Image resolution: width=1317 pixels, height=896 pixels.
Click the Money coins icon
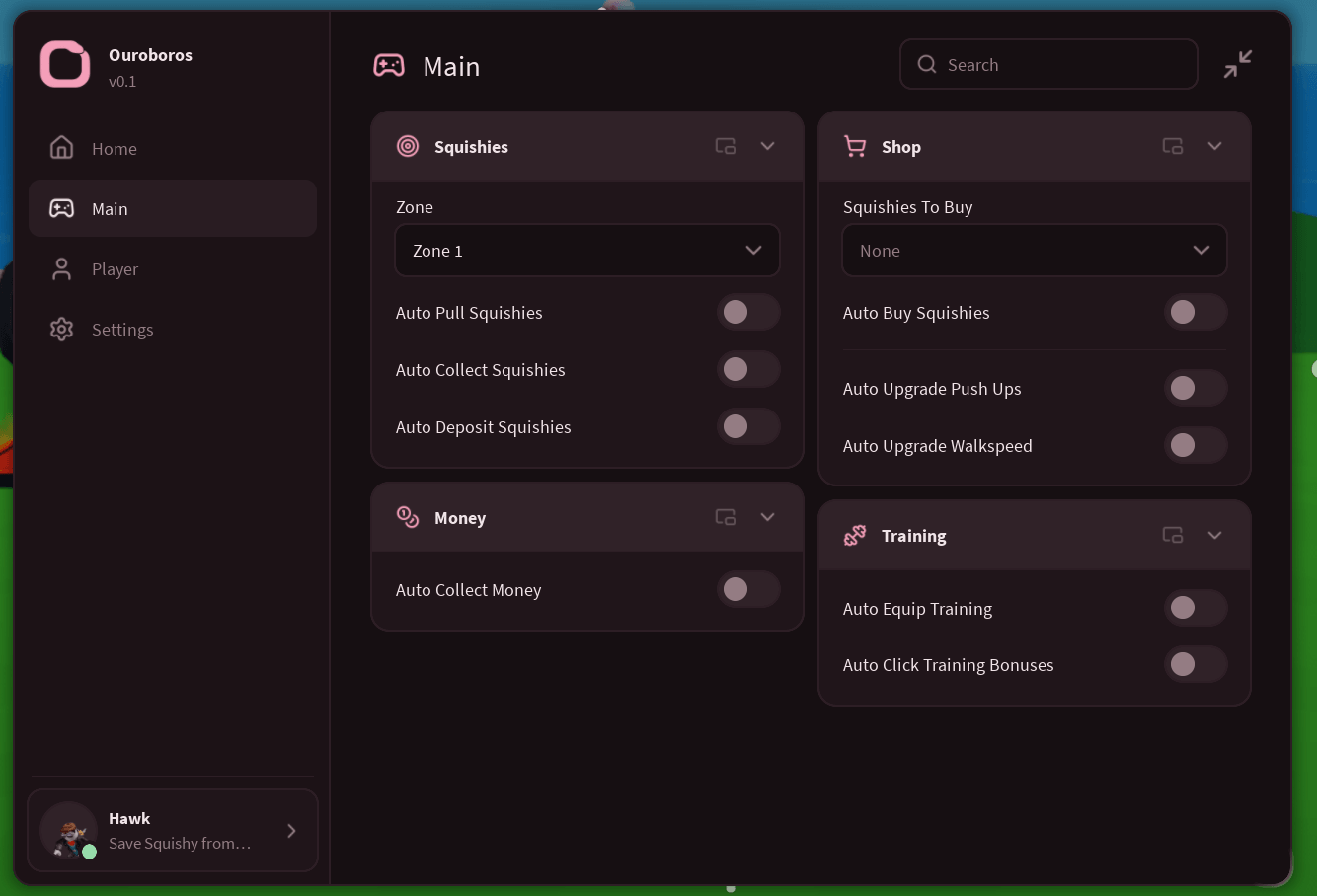tap(408, 517)
